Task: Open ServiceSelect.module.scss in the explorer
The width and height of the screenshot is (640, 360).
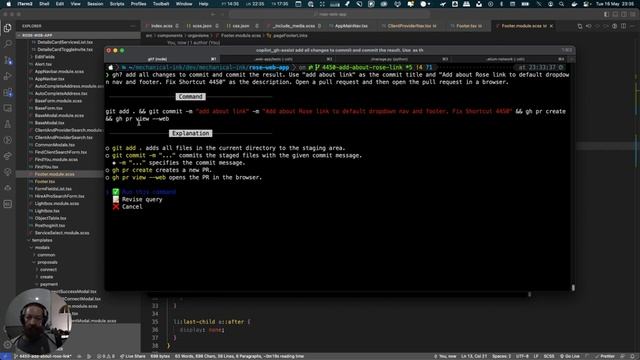Action: 62,233
